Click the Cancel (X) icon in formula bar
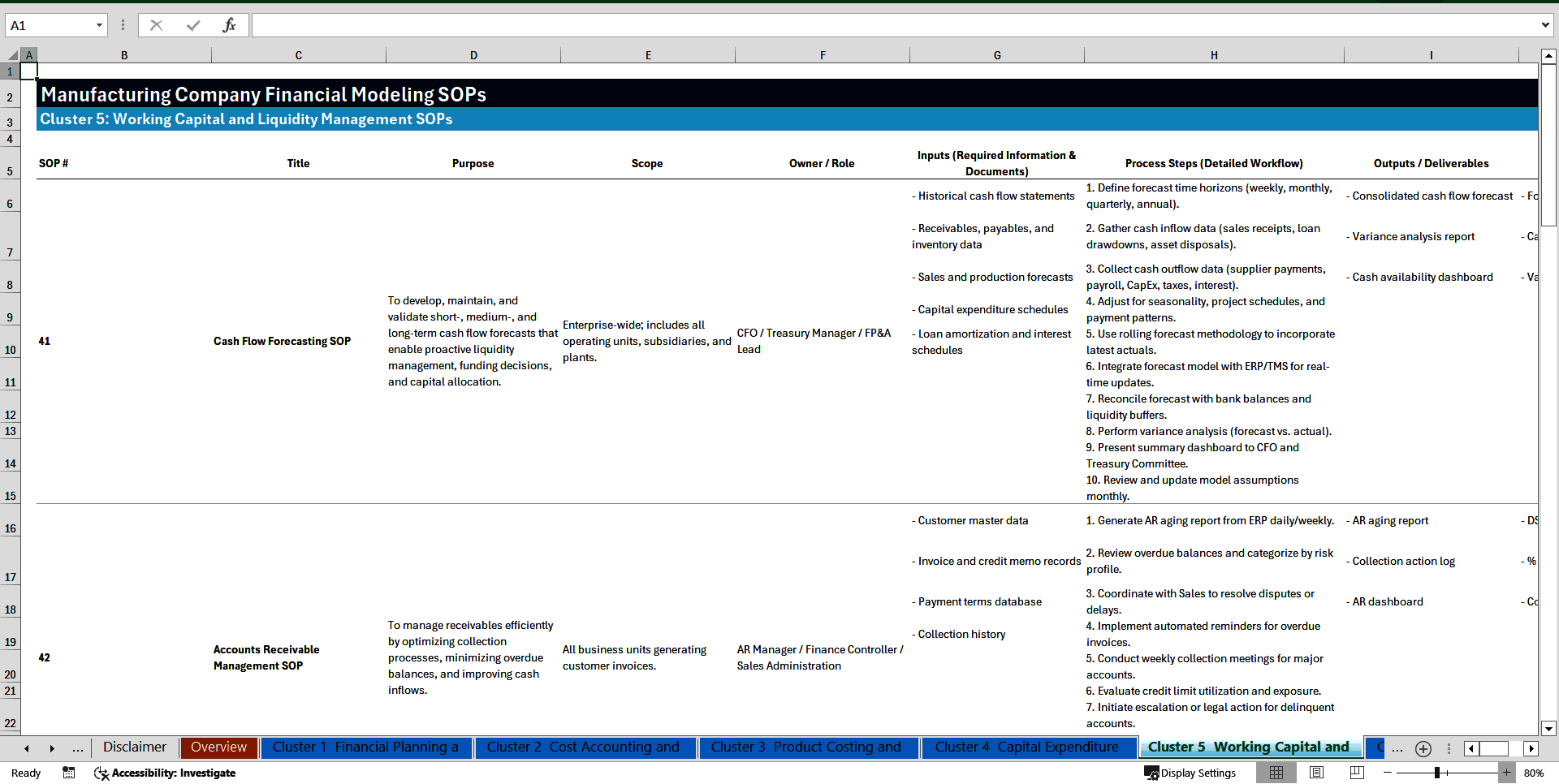Viewport: 1559px width, 784px height. [156, 25]
